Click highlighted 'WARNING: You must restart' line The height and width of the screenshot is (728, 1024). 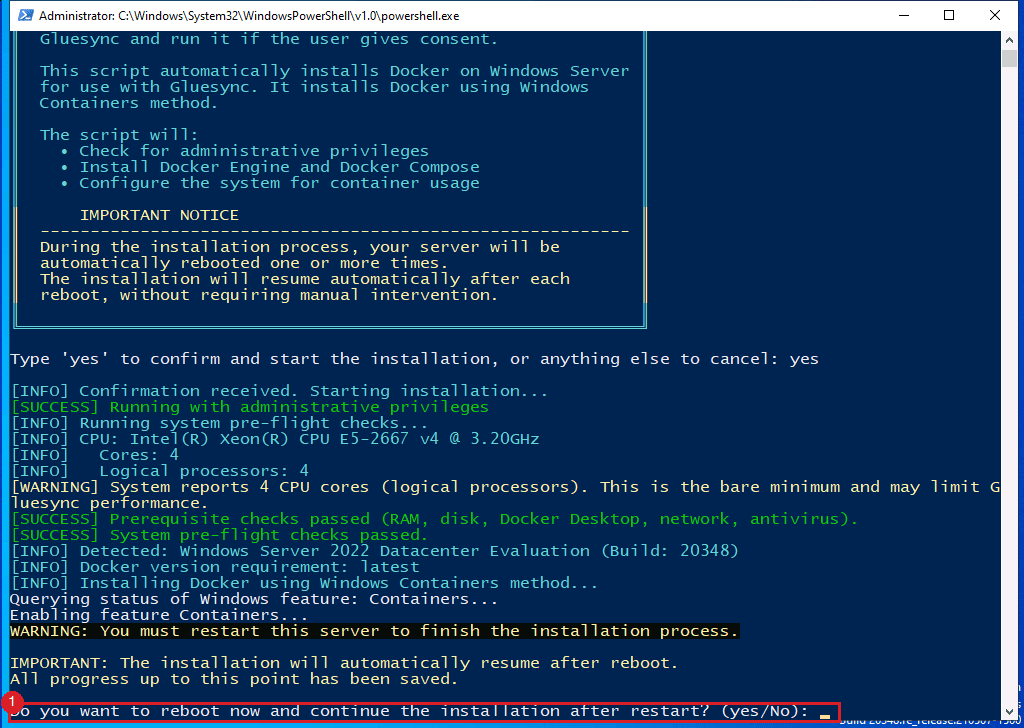point(374,631)
